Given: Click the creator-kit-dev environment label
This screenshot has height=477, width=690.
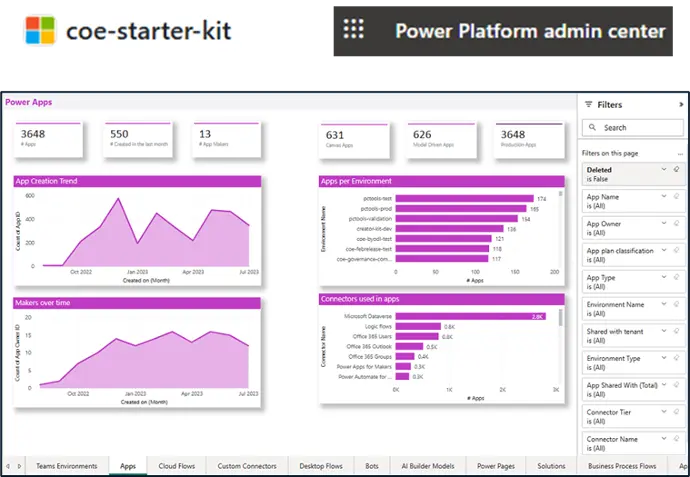Looking at the screenshot, I should pyautogui.click(x=374, y=229).
